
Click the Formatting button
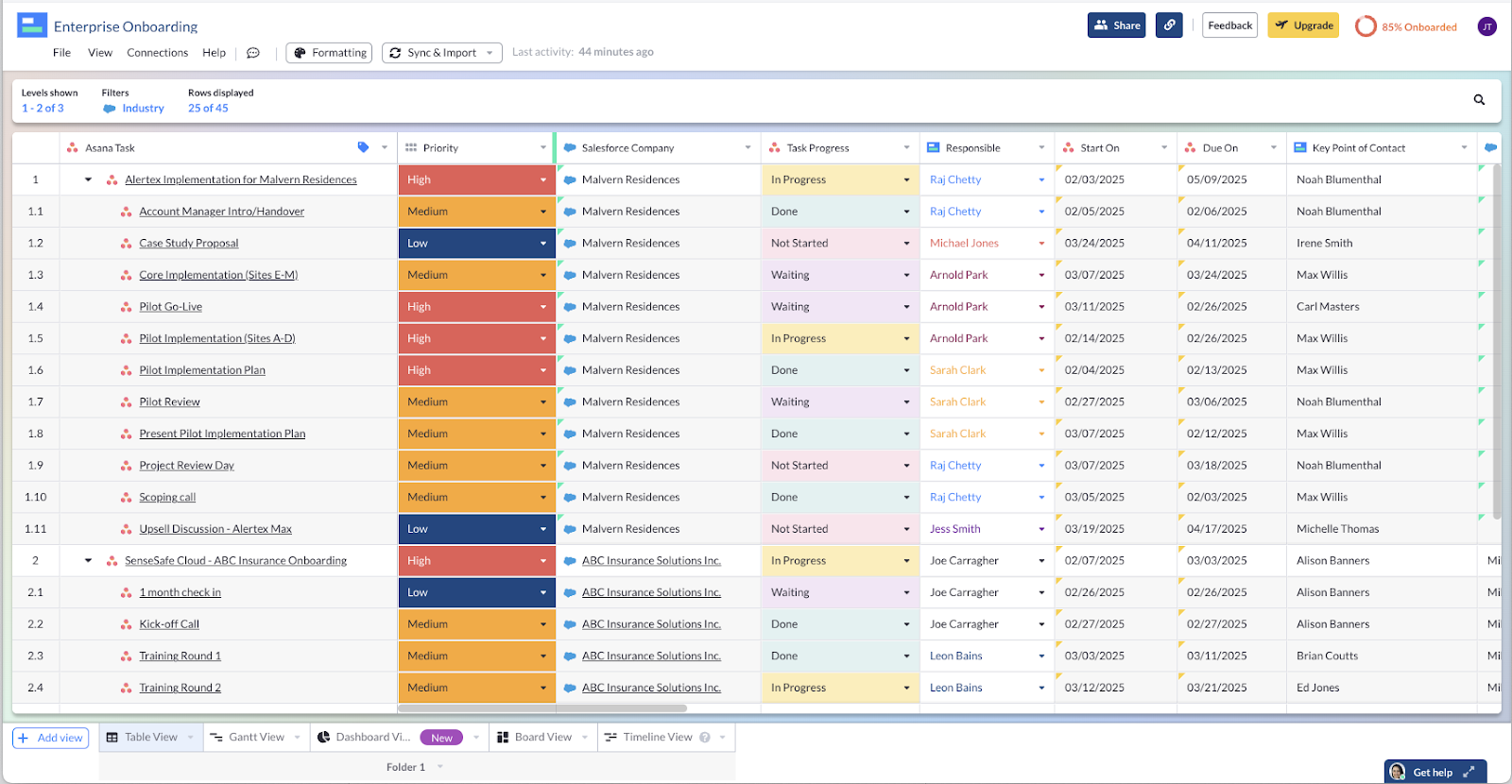pos(329,53)
